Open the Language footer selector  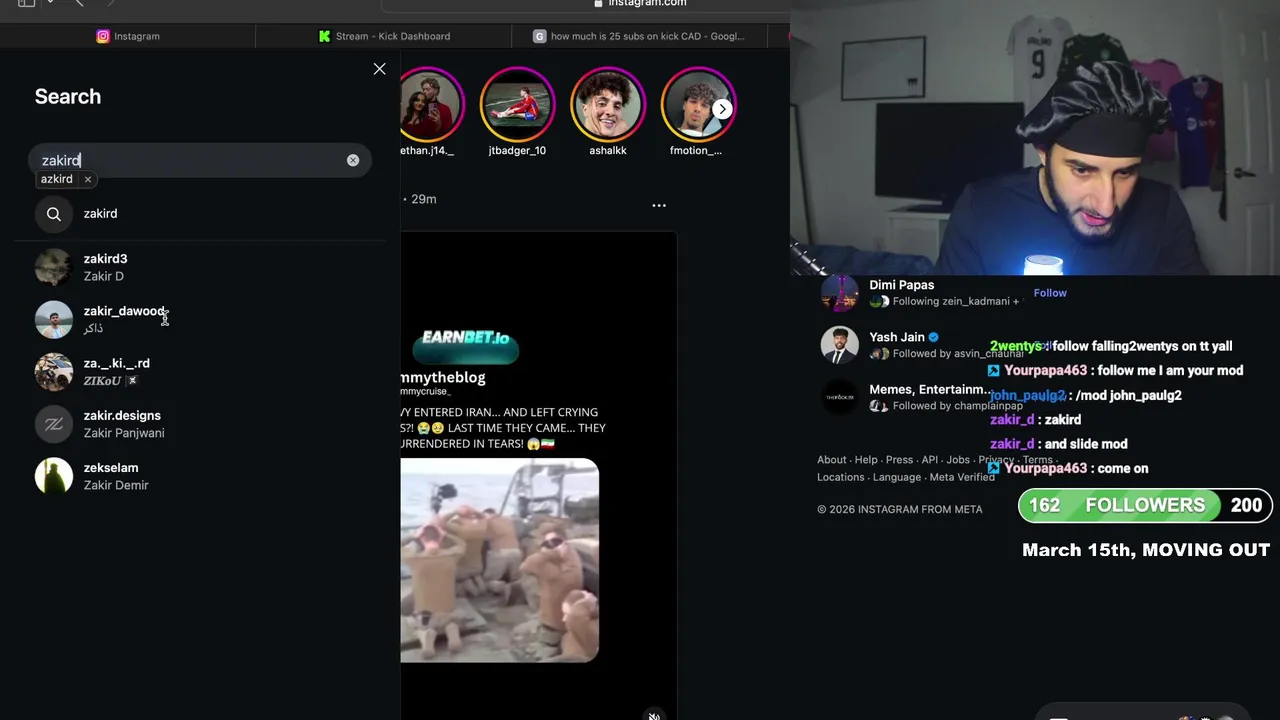[897, 477]
